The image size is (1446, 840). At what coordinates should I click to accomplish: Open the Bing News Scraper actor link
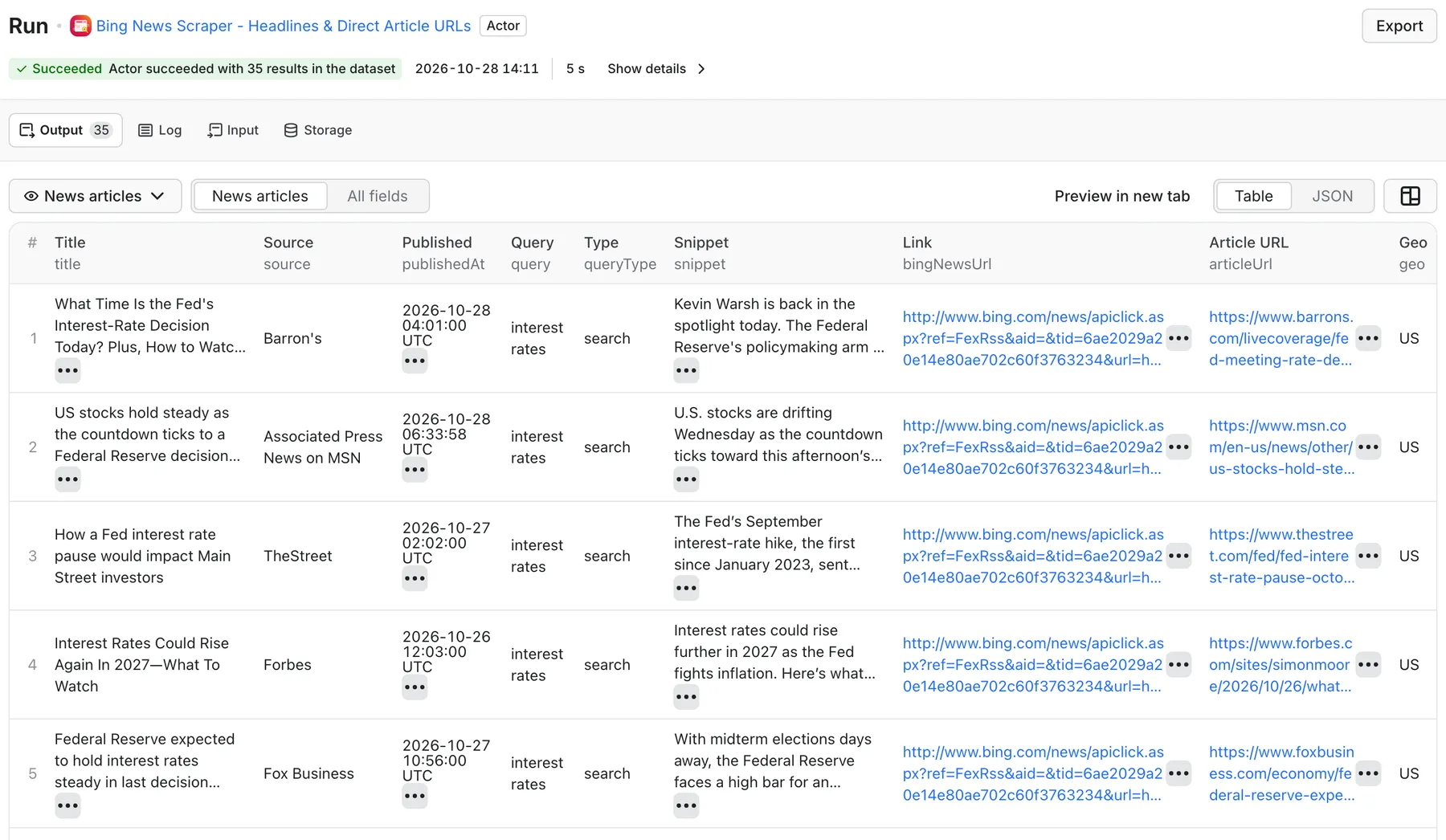tap(284, 26)
